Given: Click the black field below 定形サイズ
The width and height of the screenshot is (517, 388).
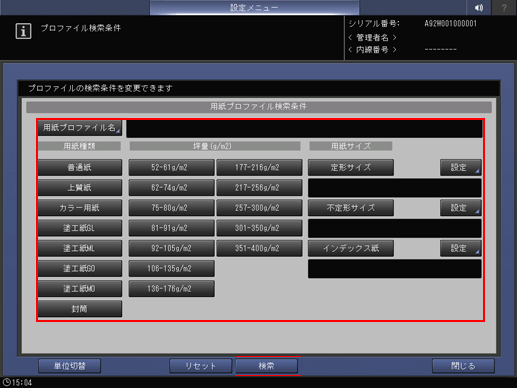Looking at the screenshot, I should point(395,188).
